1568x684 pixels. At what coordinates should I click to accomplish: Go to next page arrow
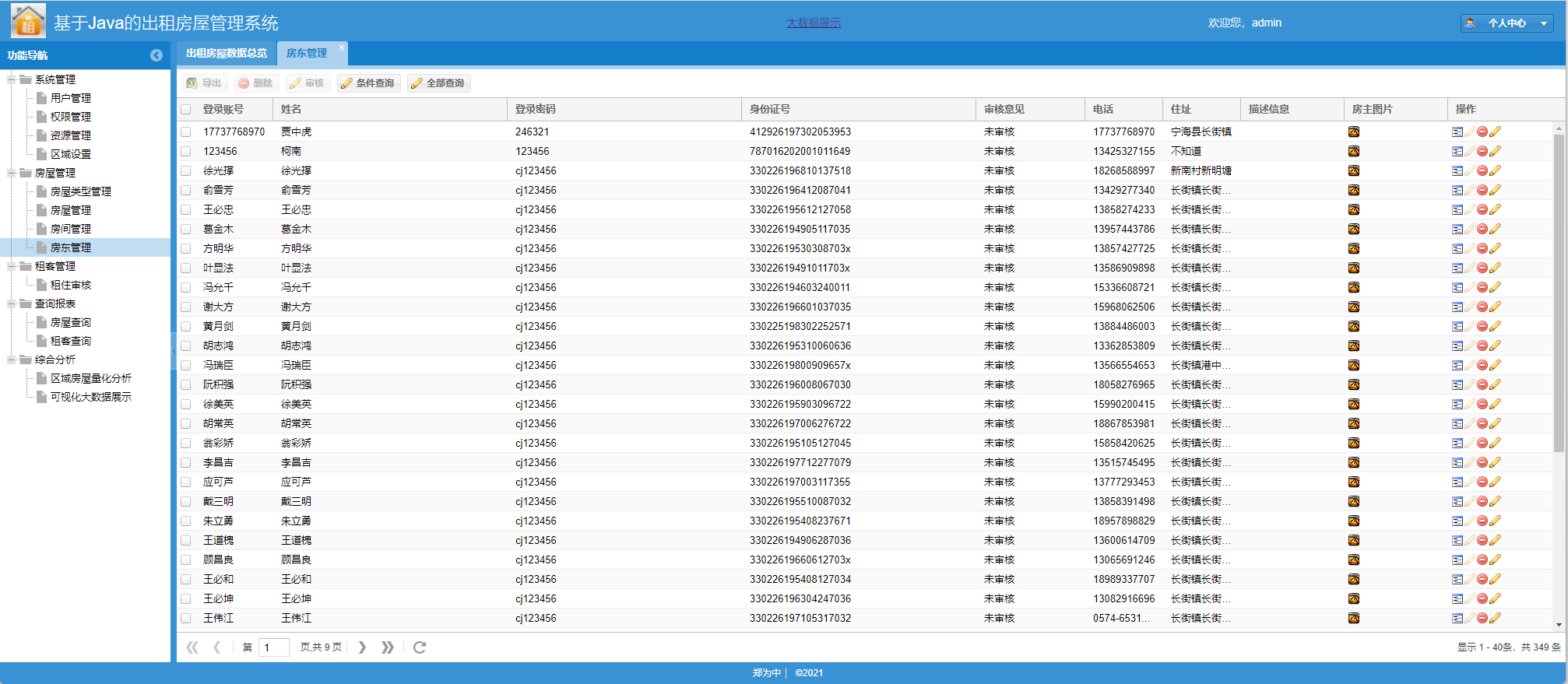362,647
